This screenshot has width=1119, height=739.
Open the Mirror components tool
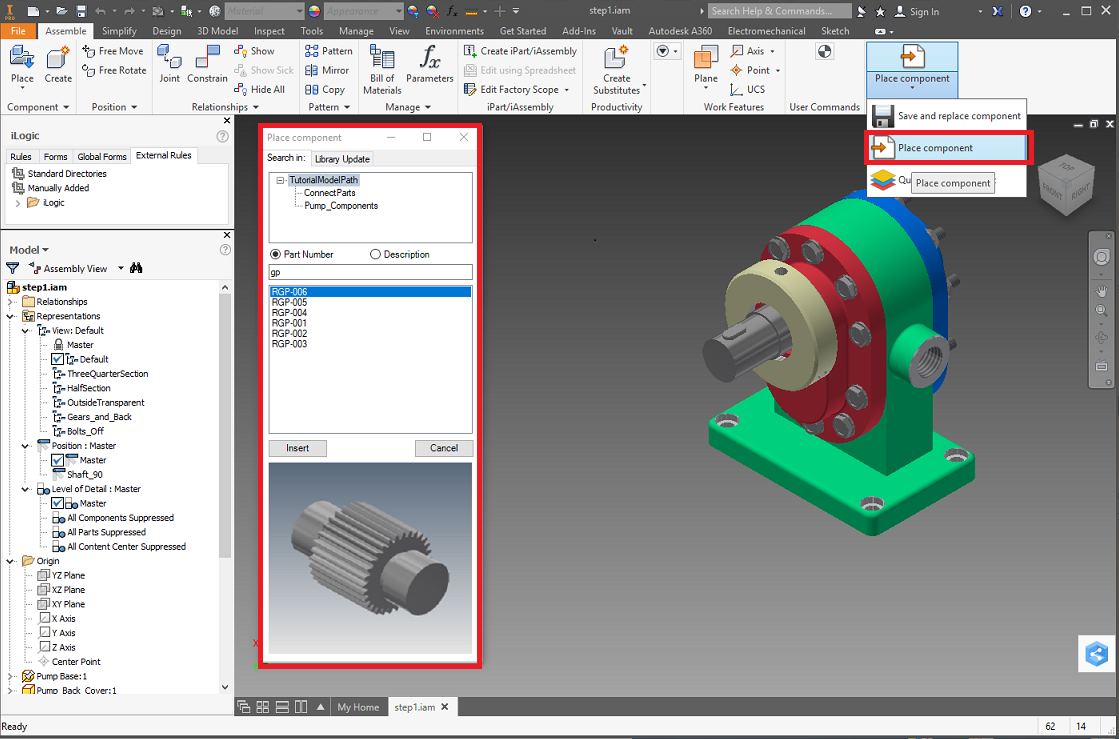(327, 70)
